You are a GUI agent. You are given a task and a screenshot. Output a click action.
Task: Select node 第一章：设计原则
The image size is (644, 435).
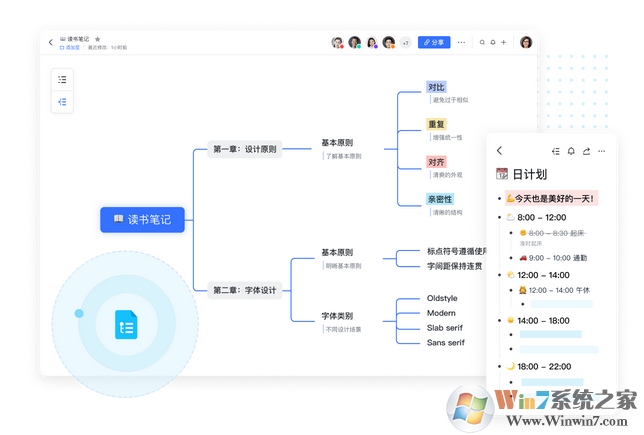click(244, 149)
